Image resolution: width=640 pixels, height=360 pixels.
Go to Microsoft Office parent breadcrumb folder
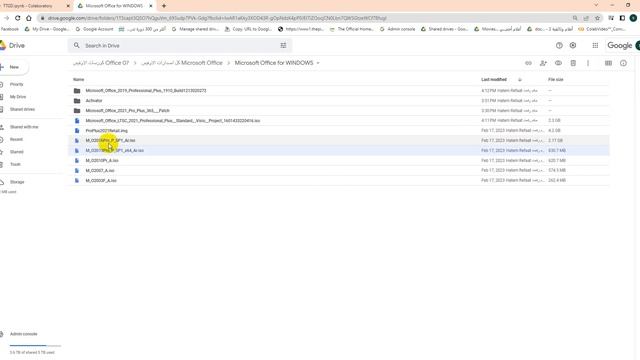tap(182, 63)
